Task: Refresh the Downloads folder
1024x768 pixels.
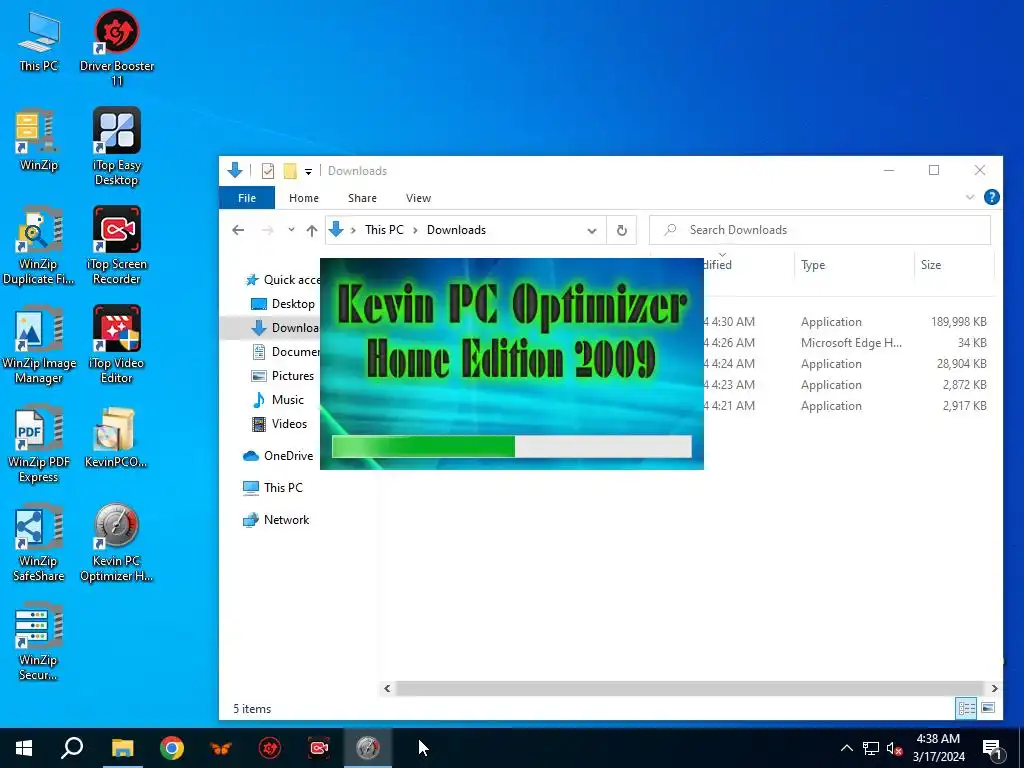Action: click(622, 230)
